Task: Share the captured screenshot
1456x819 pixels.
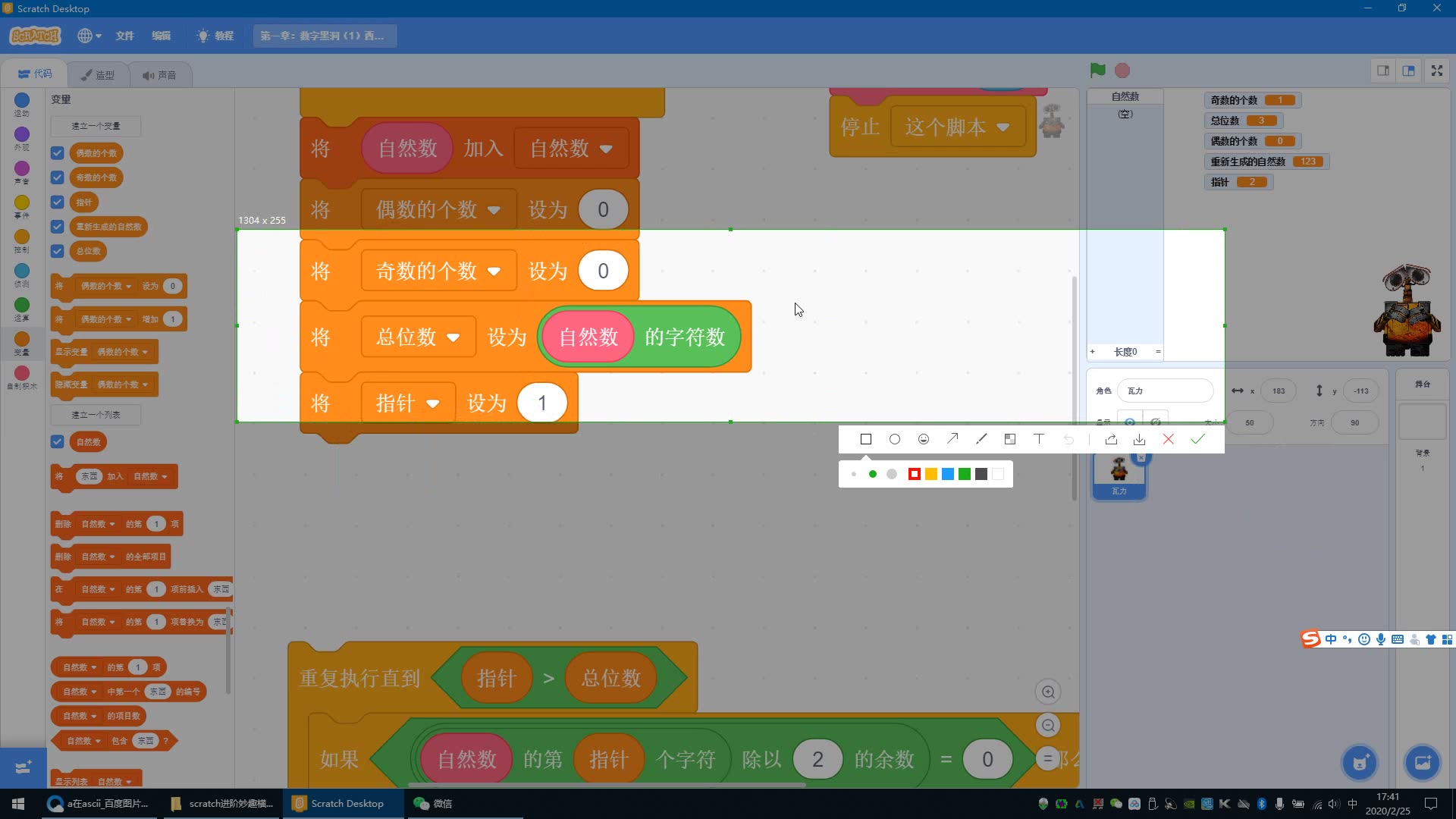Action: (x=1111, y=439)
